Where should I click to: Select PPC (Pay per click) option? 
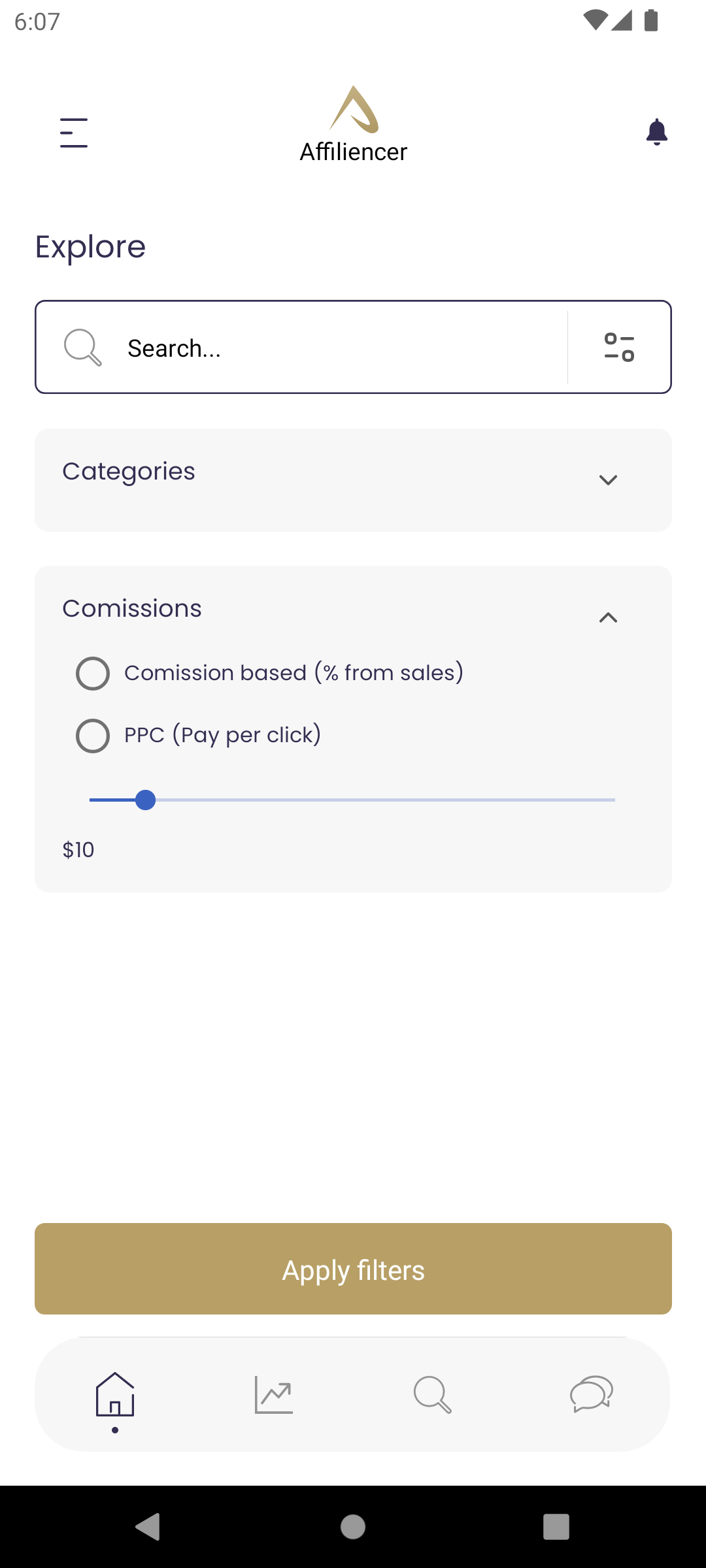(x=93, y=736)
